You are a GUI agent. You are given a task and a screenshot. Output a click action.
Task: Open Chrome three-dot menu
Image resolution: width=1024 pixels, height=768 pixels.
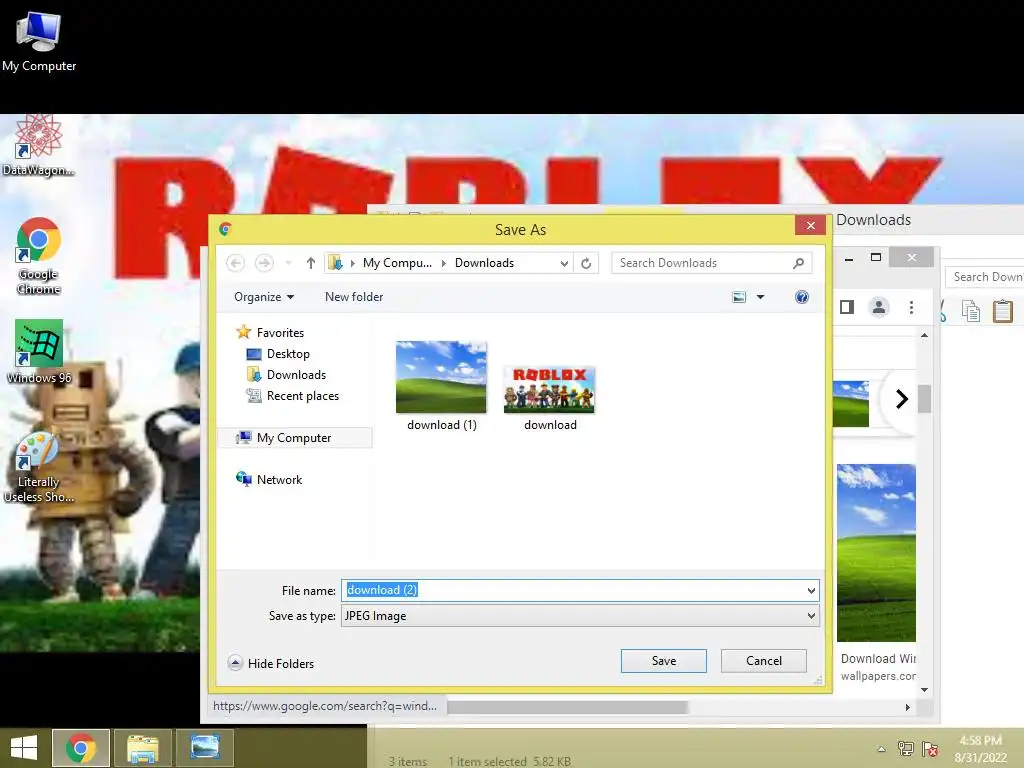tap(912, 307)
